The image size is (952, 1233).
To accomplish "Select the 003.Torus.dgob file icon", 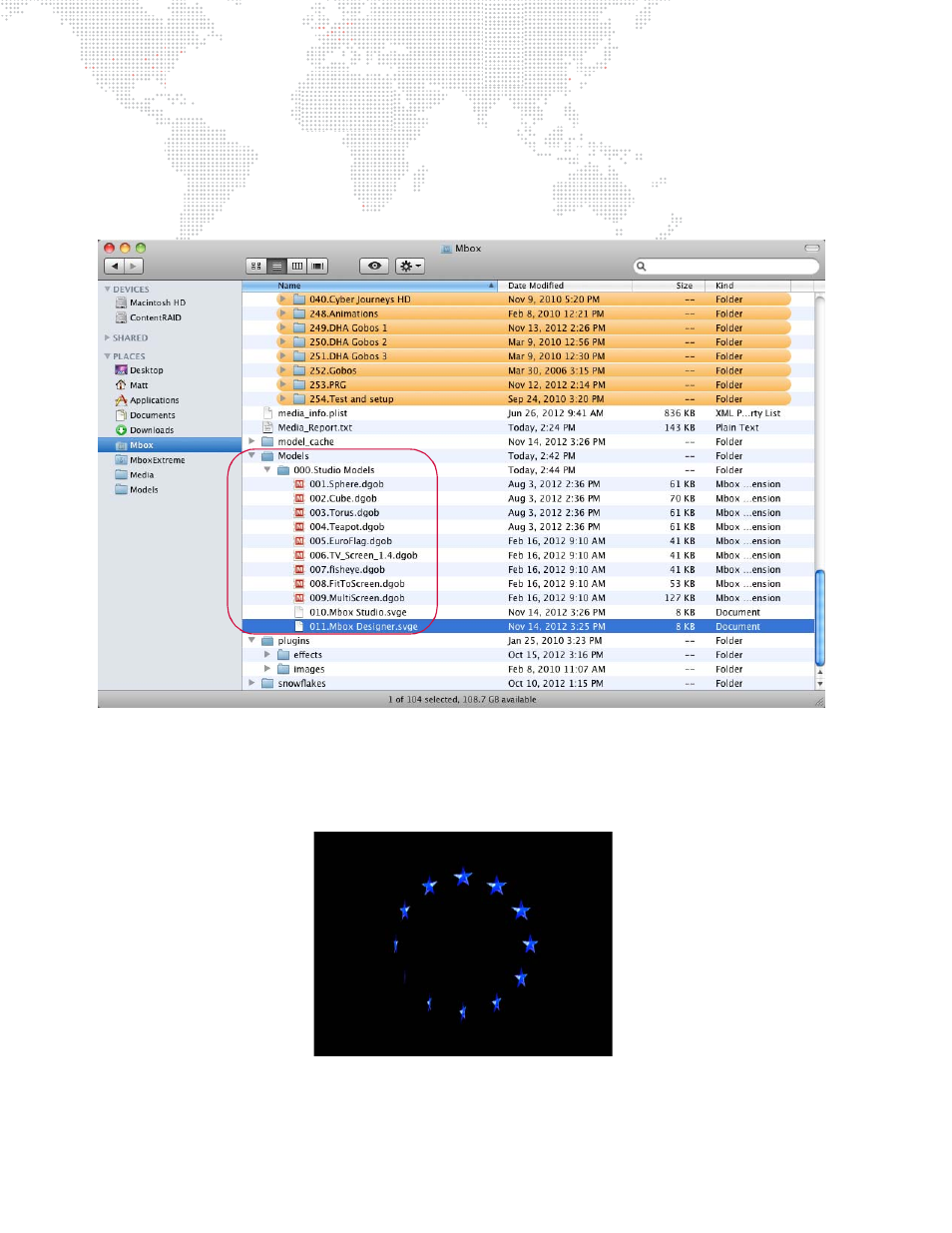I will (x=299, y=513).
